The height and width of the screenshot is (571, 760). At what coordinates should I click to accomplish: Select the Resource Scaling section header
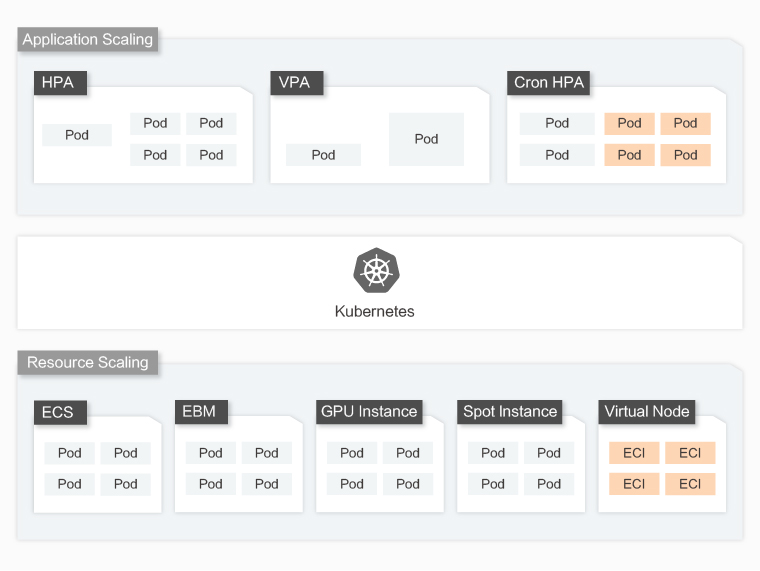88,362
